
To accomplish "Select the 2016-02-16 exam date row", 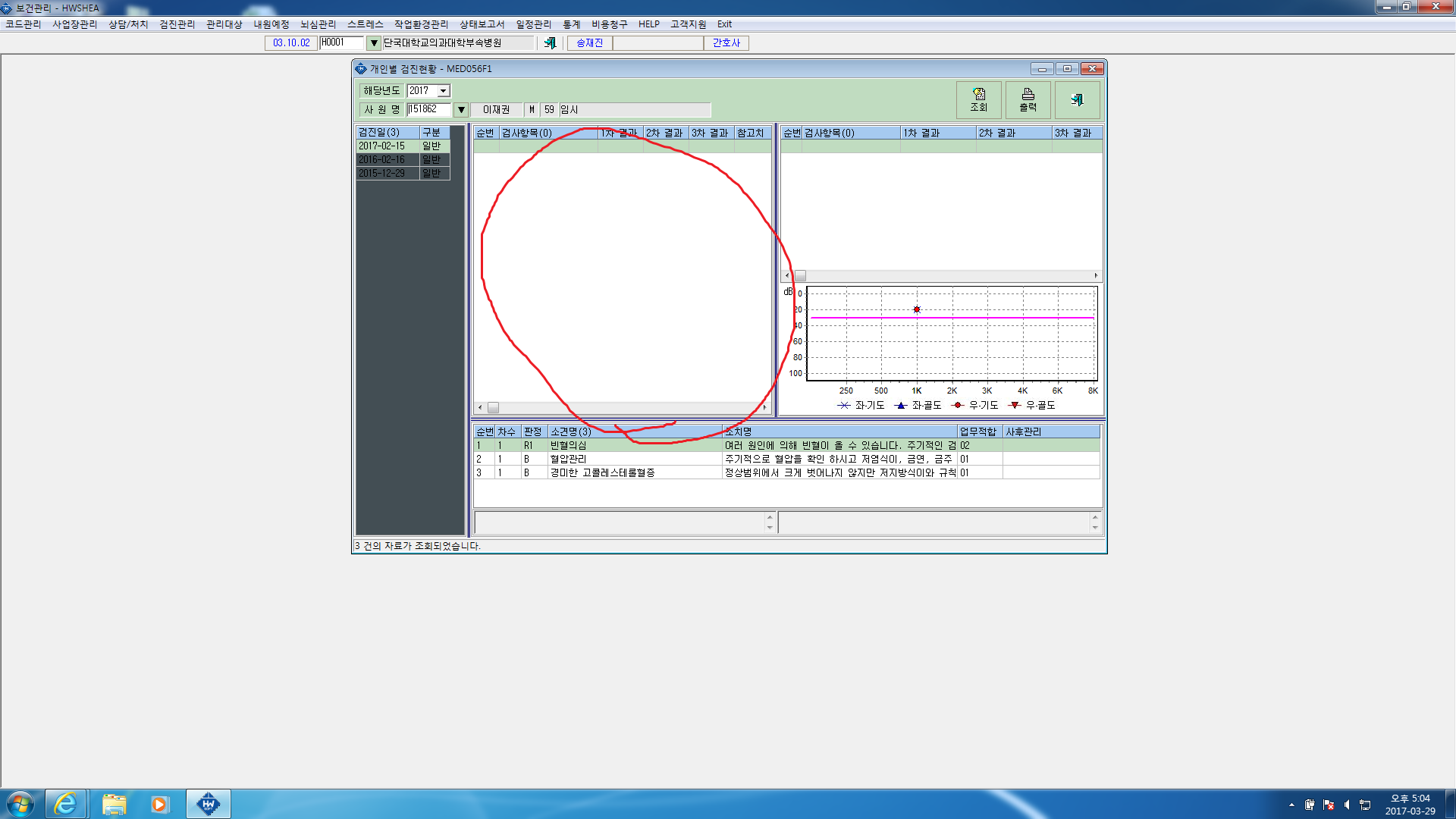I will point(403,159).
